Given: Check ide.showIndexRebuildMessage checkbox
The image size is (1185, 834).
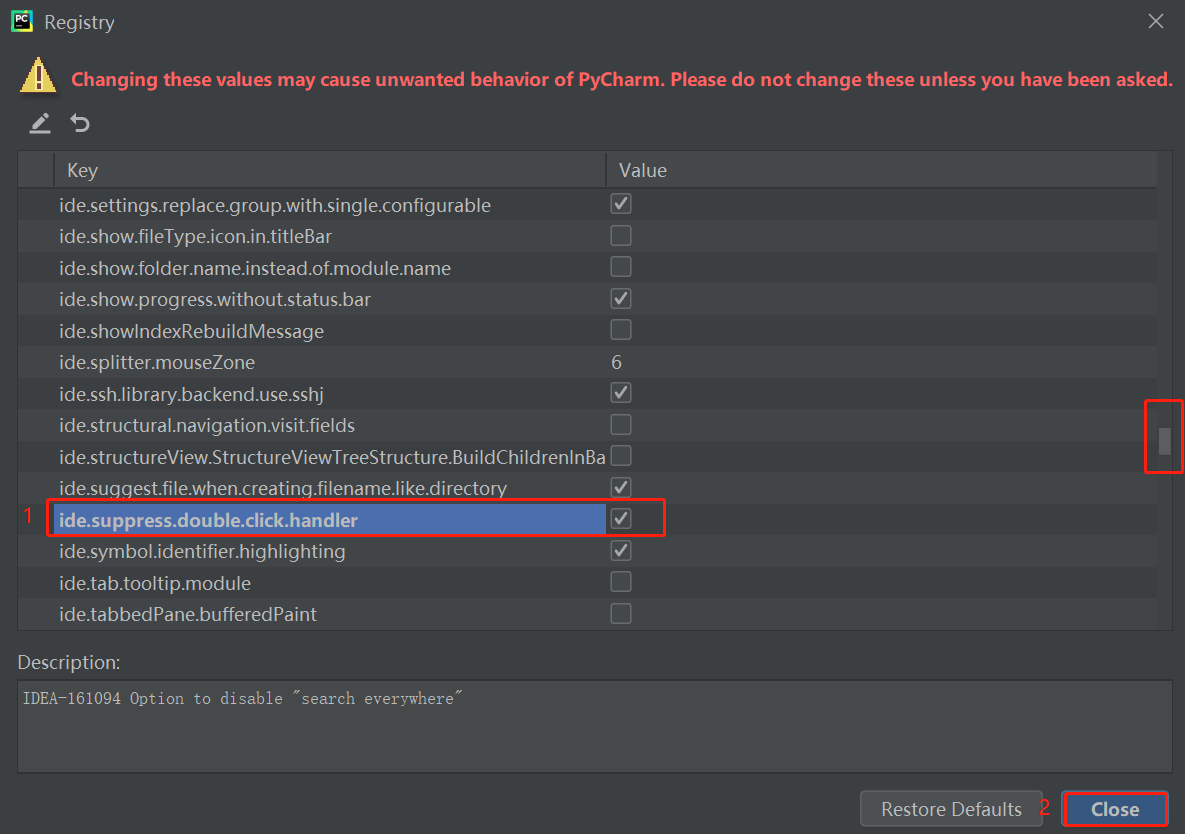Looking at the screenshot, I should click(x=620, y=330).
